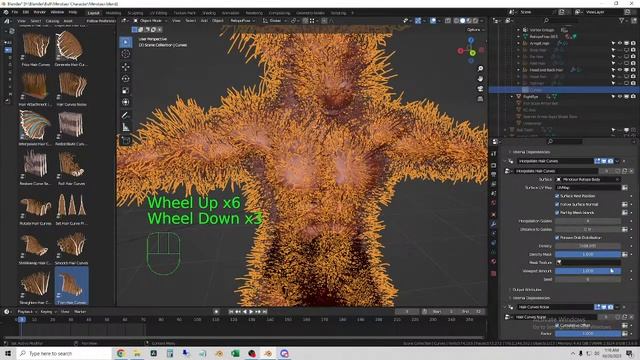Click the viewport zoom magnifier icon
The width and height of the screenshot is (640, 360).
(x=480, y=69)
